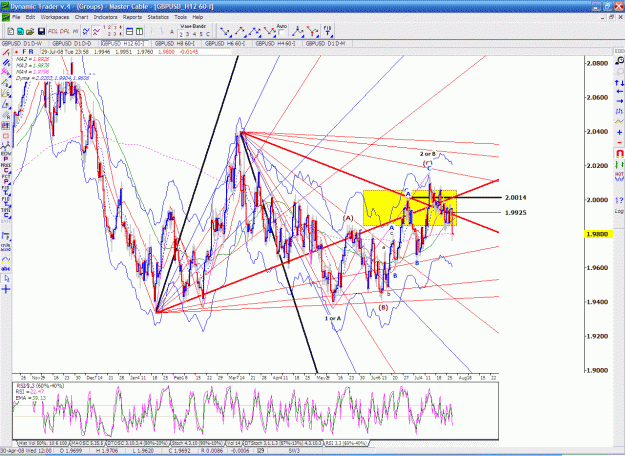The image size is (625, 456).
Task: Open the MAOSC indicator tab
Action: click(87, 443)
